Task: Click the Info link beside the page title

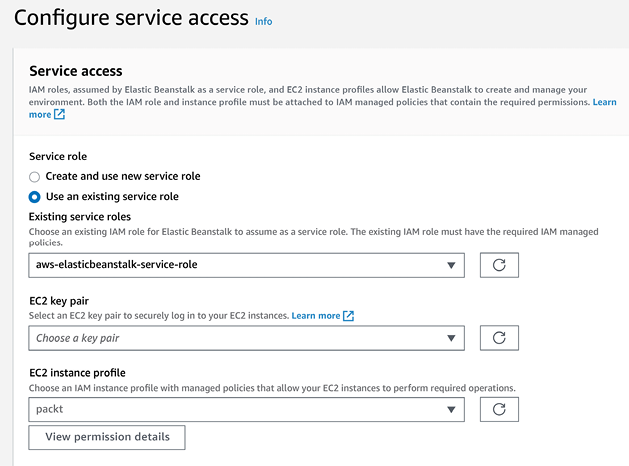Action: [263, 21]
